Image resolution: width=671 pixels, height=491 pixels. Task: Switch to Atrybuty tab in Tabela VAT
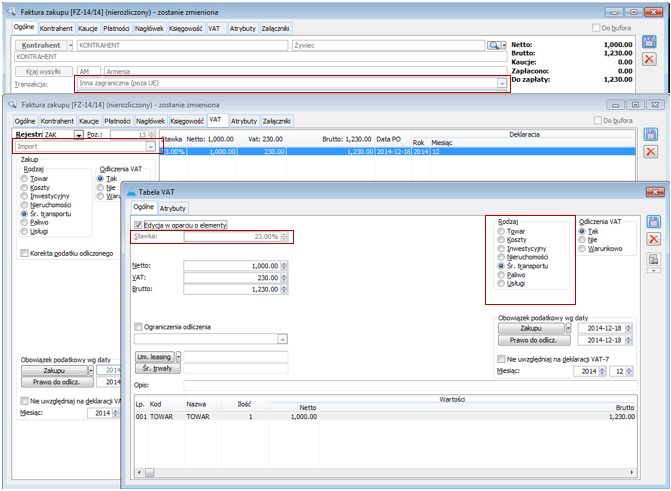tap(172, 208)
